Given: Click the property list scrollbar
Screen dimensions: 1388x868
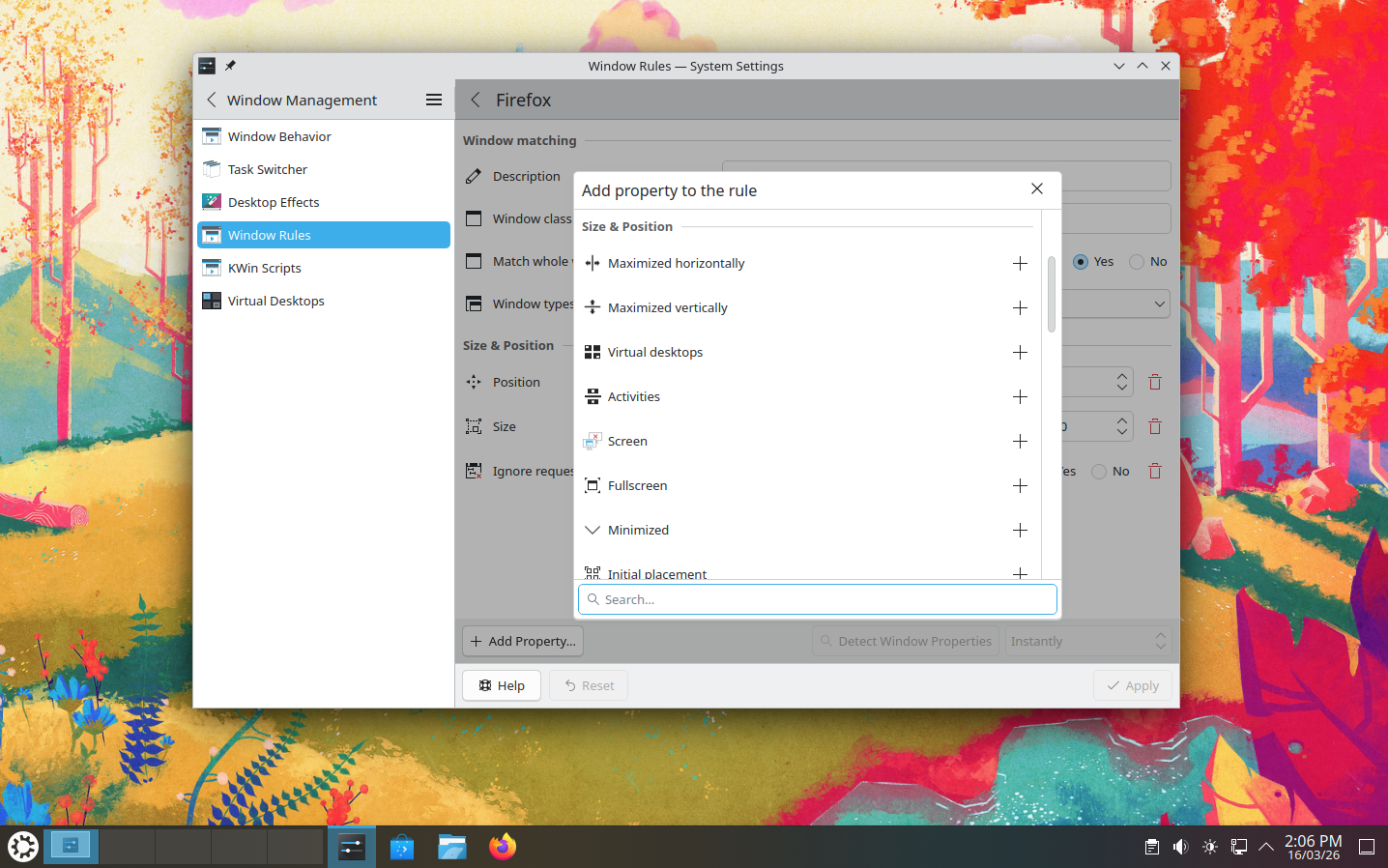Looking at the screenshot, I should coord(1051,295).
